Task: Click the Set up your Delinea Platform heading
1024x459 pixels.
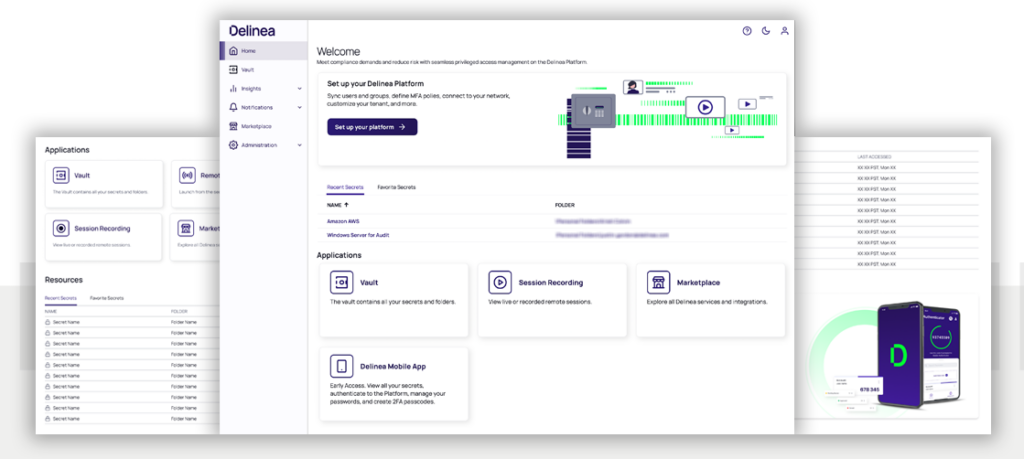Action: coord(376,84)
